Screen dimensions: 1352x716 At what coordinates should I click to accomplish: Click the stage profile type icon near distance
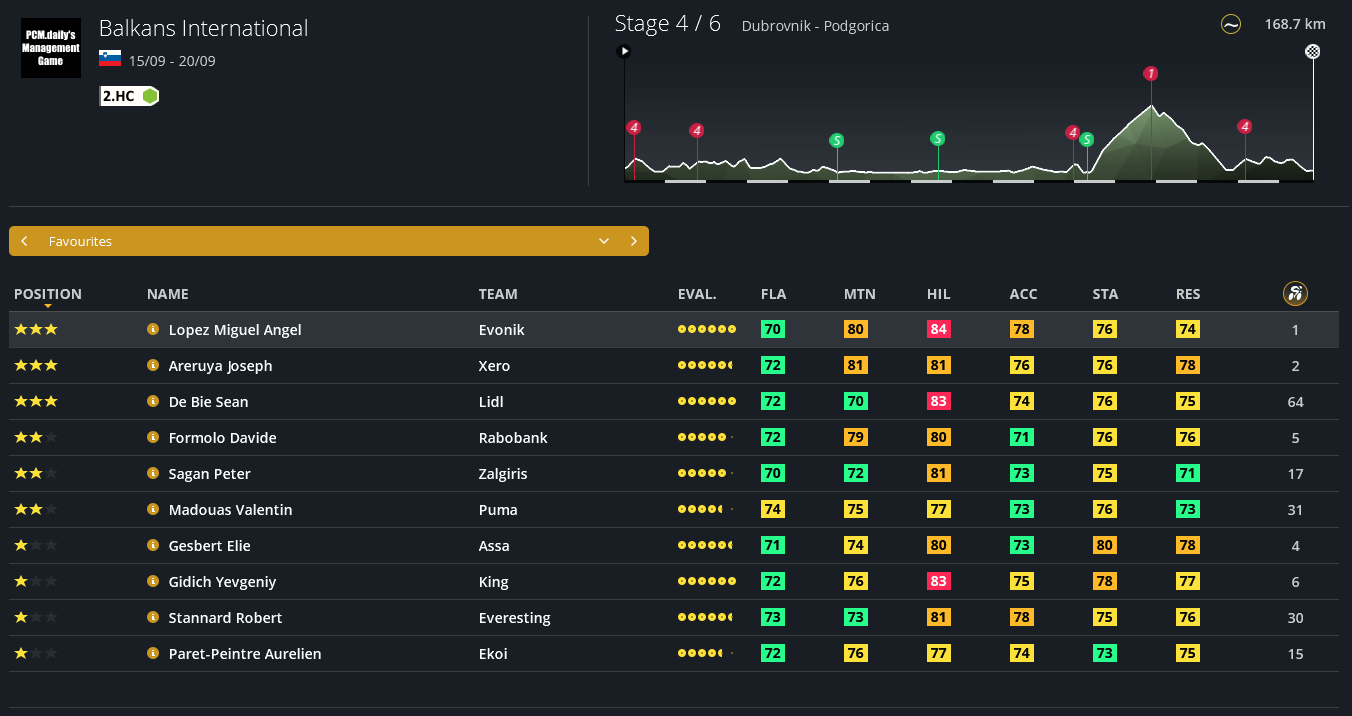(1231, 25)
